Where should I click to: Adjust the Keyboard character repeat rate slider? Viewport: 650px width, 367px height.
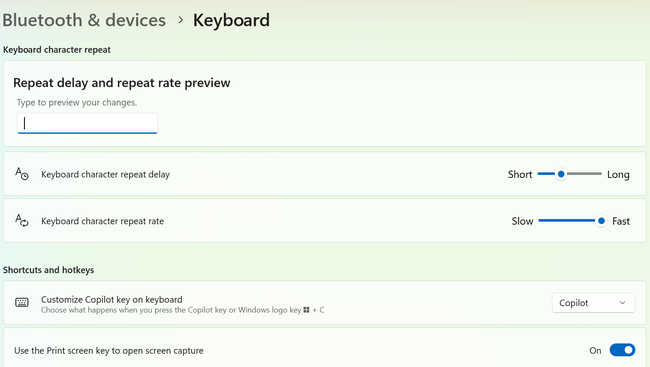(x=572, y=221)
